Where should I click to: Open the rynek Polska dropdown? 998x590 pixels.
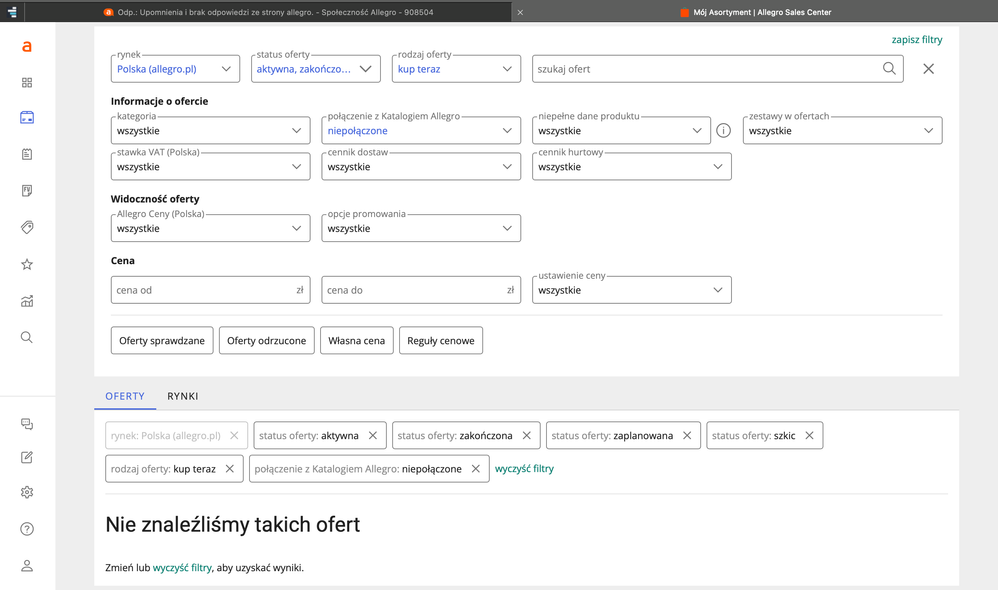coord(175,69)
